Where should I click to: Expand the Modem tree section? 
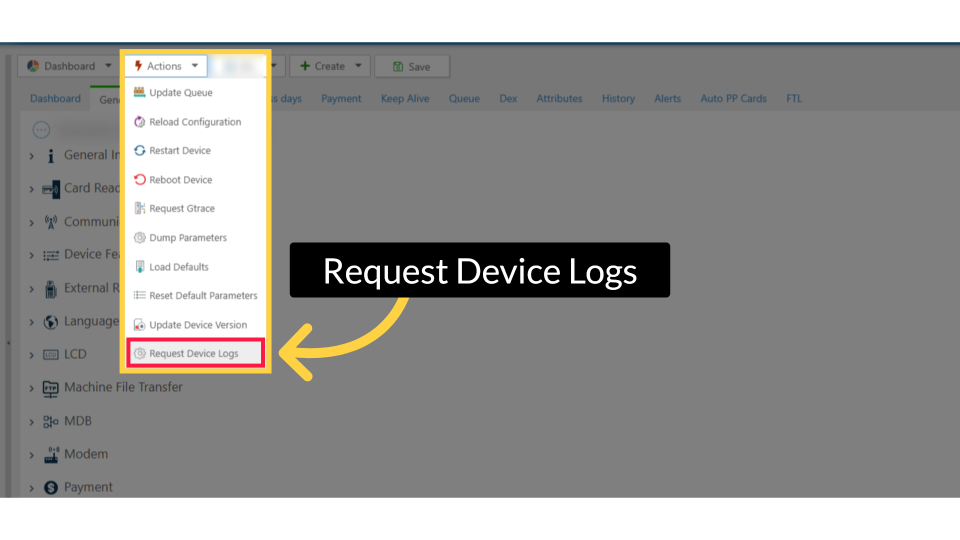coord(31,455)
